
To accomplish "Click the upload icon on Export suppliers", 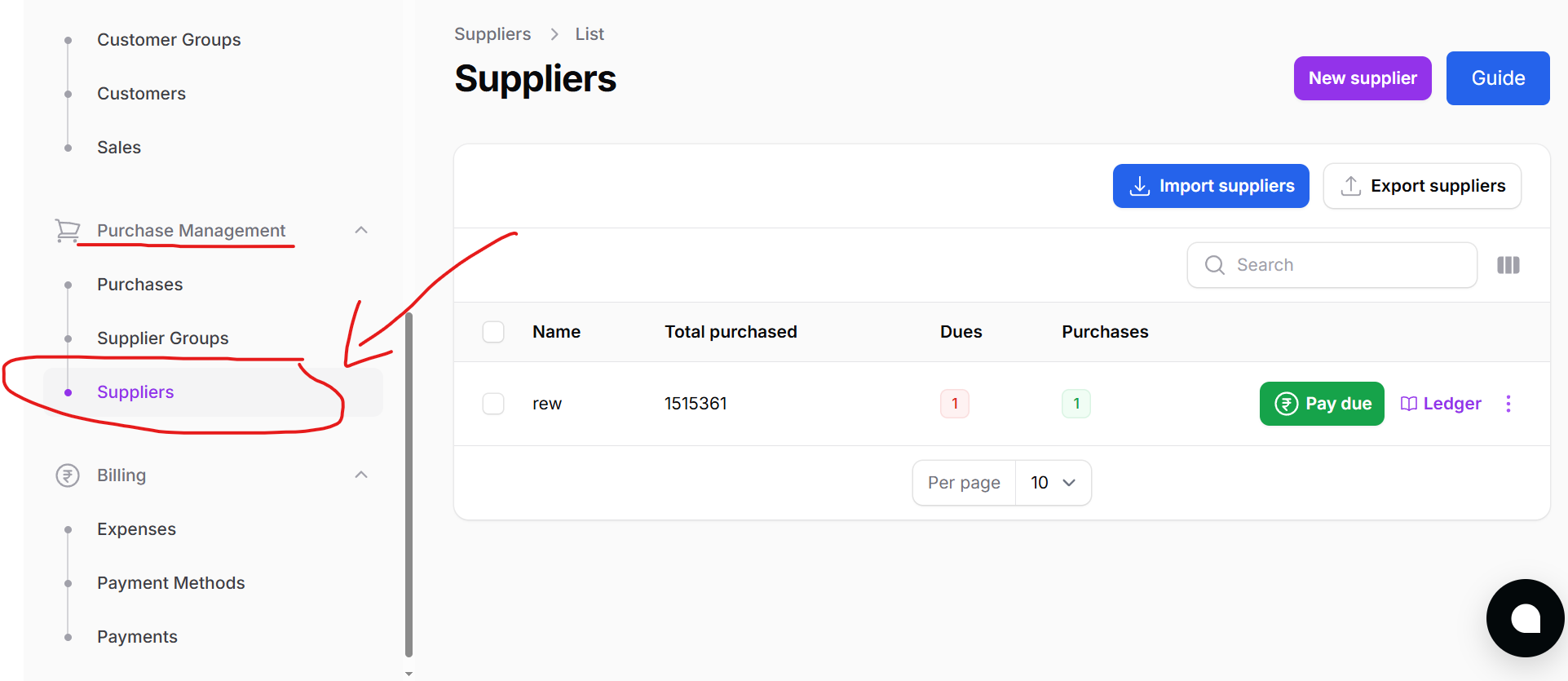I will (x=1350, y=186).
